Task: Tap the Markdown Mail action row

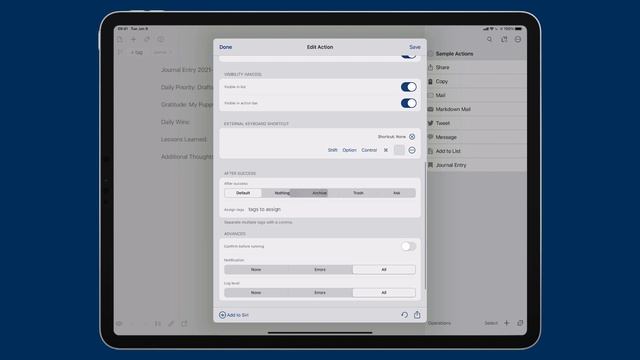Action: click(477, 109)
